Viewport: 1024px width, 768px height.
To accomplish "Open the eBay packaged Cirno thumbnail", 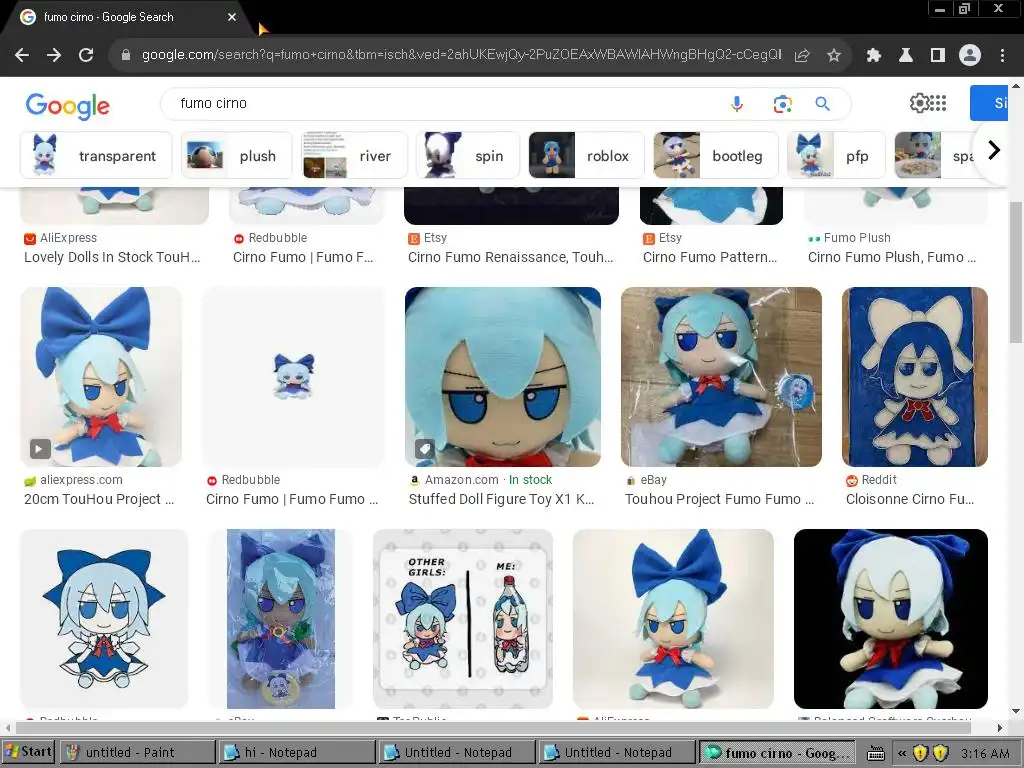I will (x=721, y=377).
